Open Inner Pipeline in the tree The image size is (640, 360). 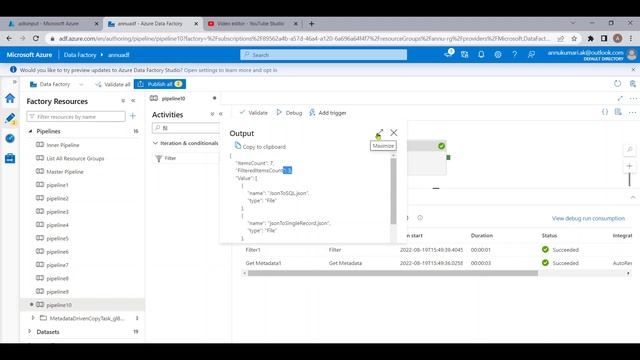coord(63,145)
